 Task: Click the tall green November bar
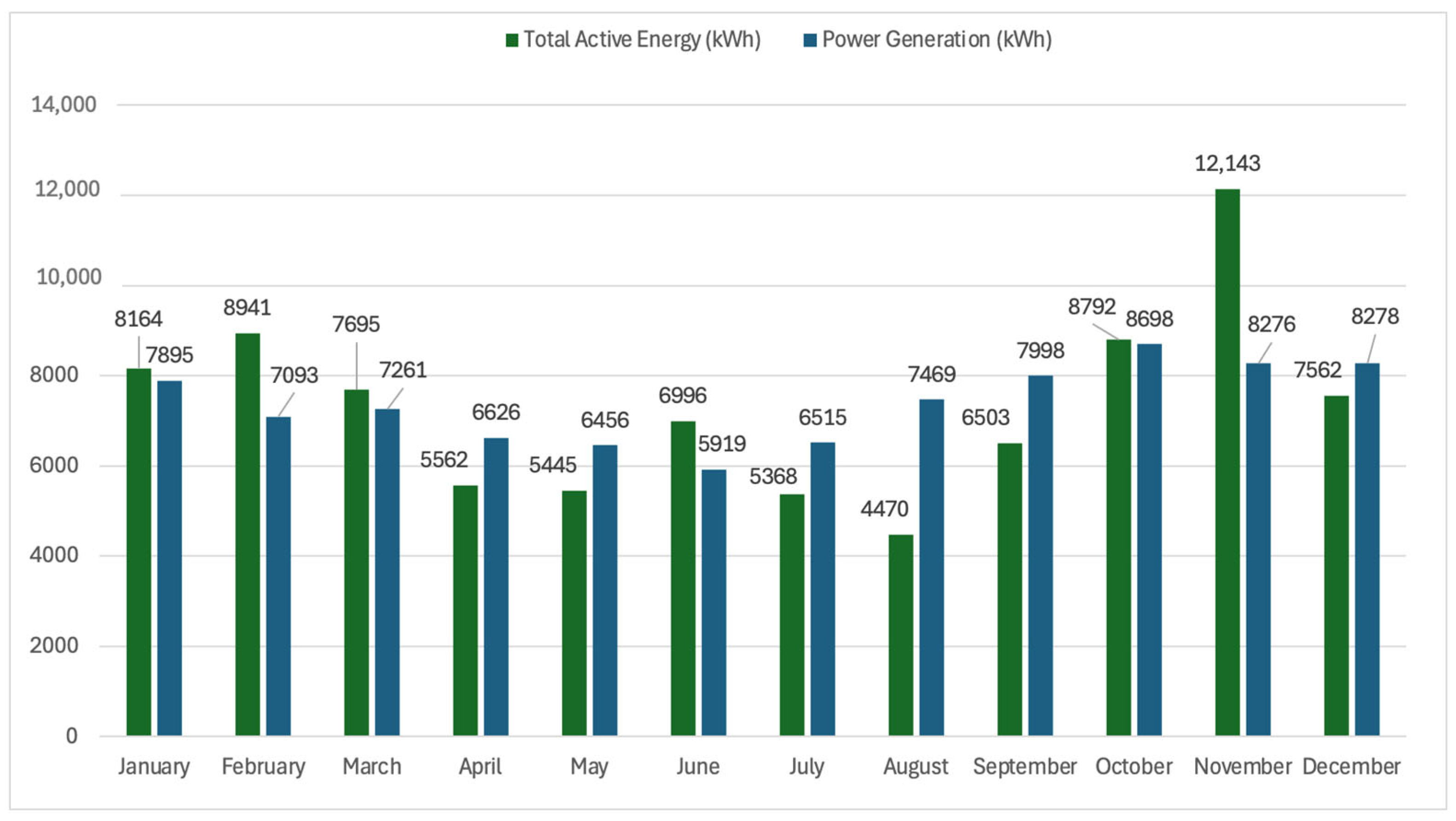(x=1228, y=462)
